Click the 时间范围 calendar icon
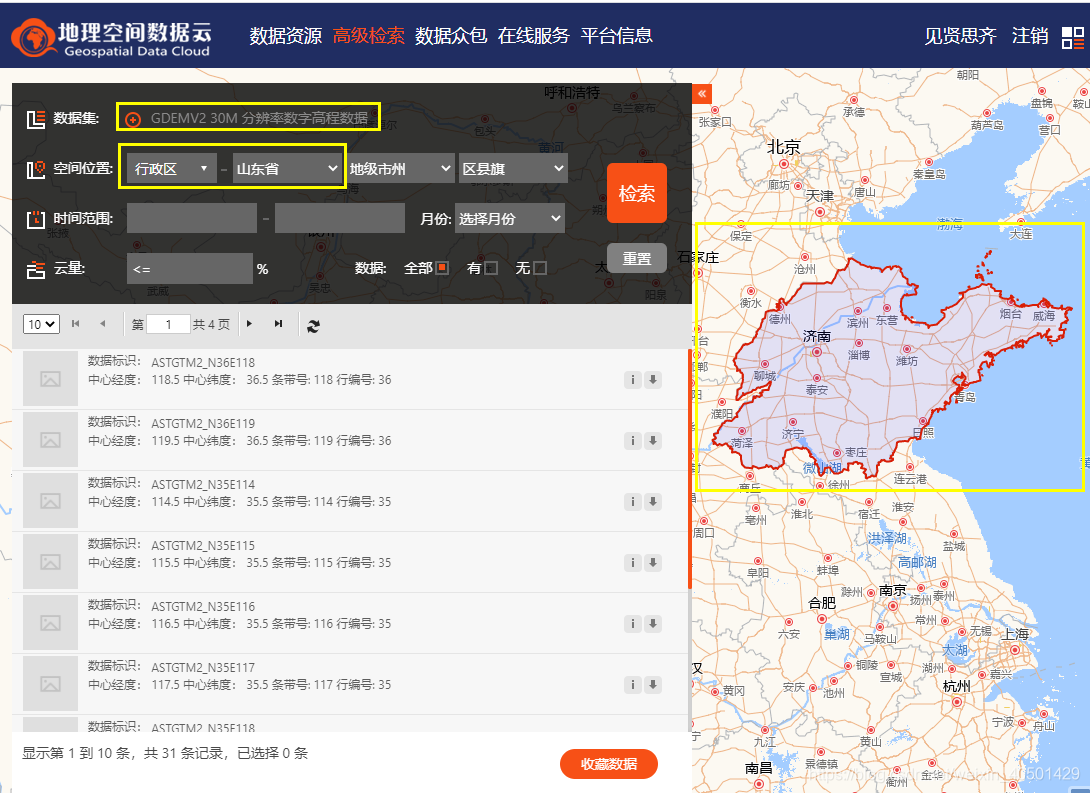The image size is (1090, 793). [x=35, y=220]
